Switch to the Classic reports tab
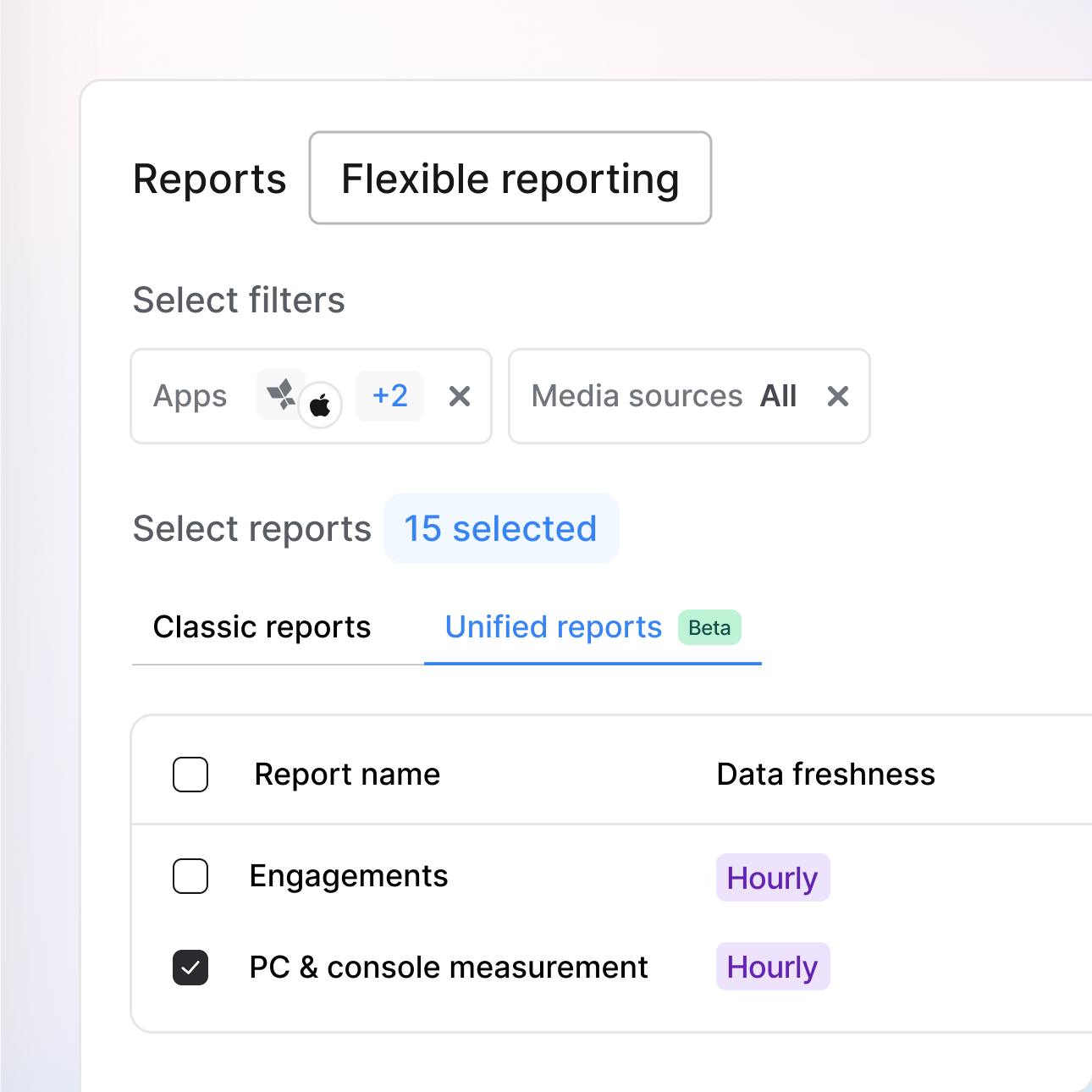 (x=262, y=627)
